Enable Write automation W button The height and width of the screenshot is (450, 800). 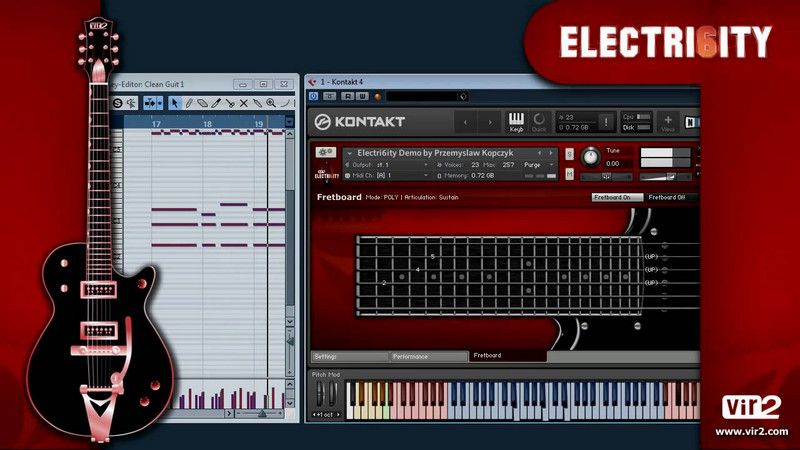click(x=362, y=96)
